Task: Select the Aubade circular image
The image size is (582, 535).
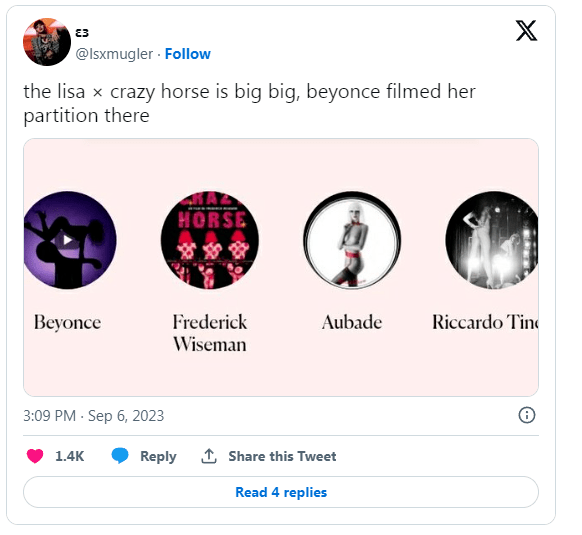Action: click(x=352, y=240)
